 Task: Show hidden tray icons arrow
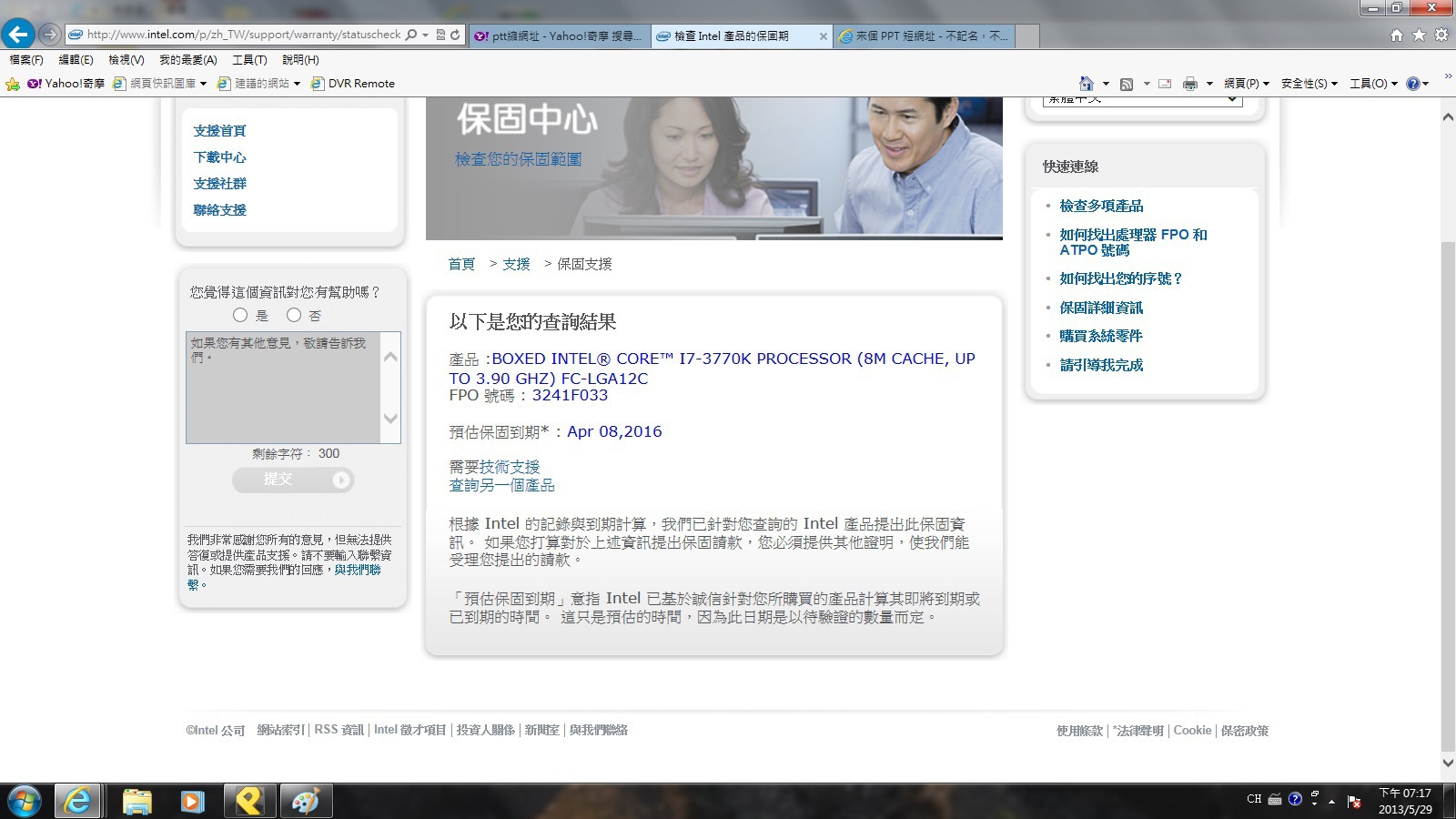[x=1332, y=801]
